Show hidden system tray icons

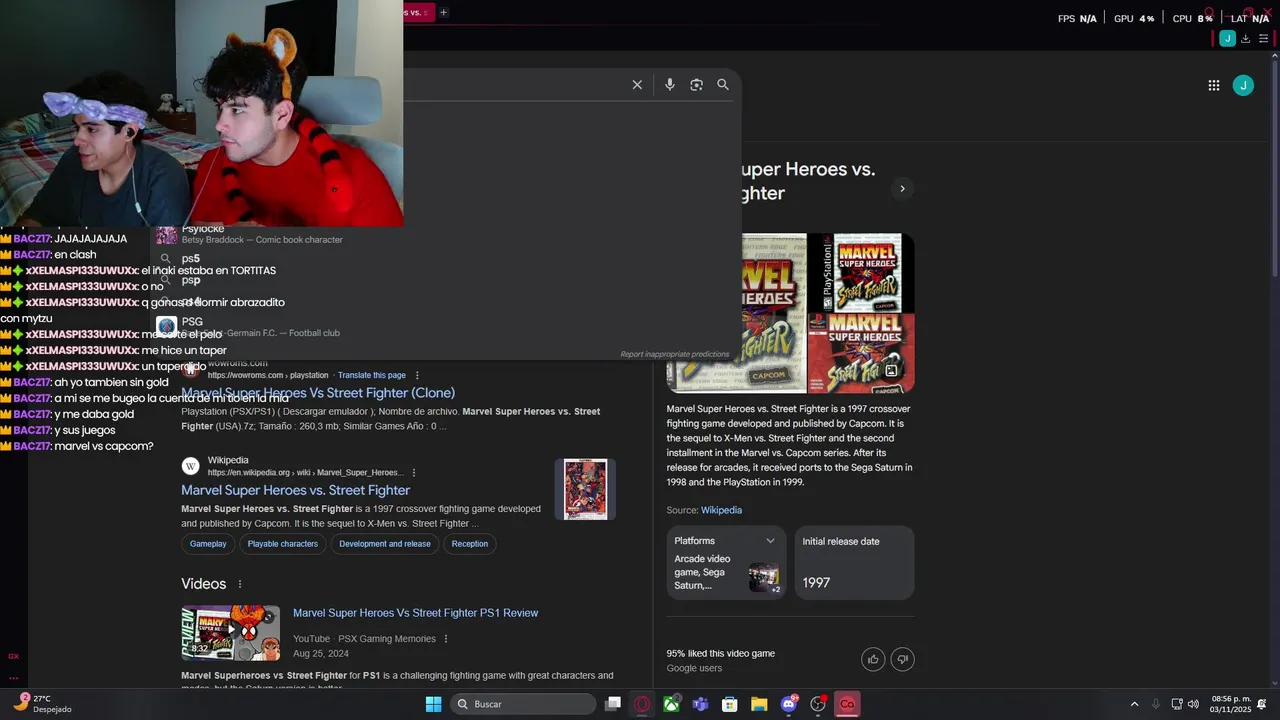(1134, 704)
